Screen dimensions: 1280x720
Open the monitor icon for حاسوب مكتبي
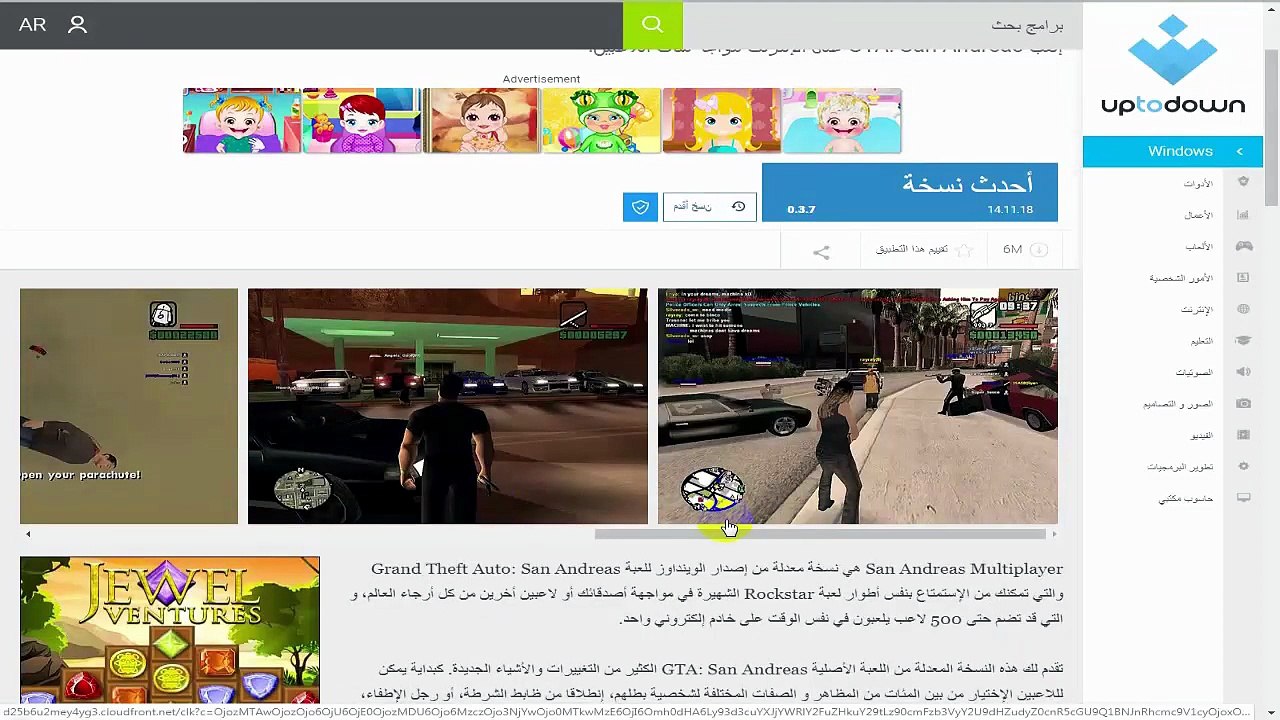pyautogui.click(x=1243, y=498)
